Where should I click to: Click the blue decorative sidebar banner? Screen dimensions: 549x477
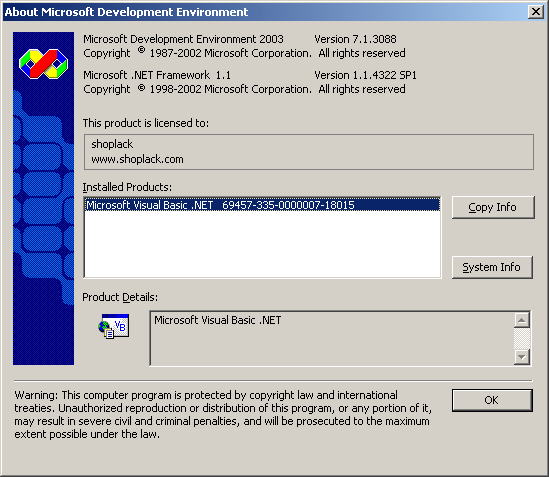(x=43, y=199)
